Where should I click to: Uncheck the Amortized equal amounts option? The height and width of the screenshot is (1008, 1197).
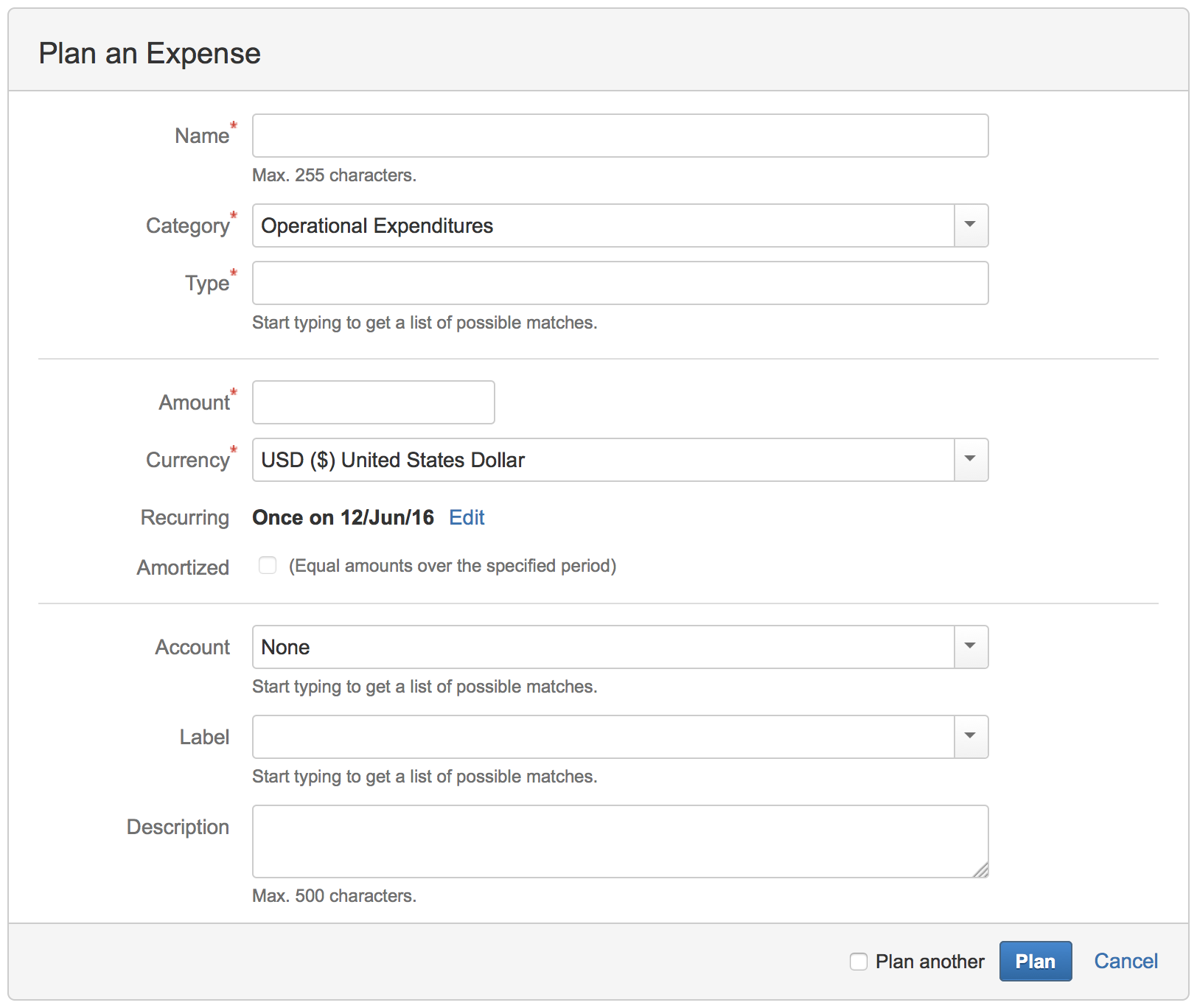pyautogui.click(x=267, y=565)
